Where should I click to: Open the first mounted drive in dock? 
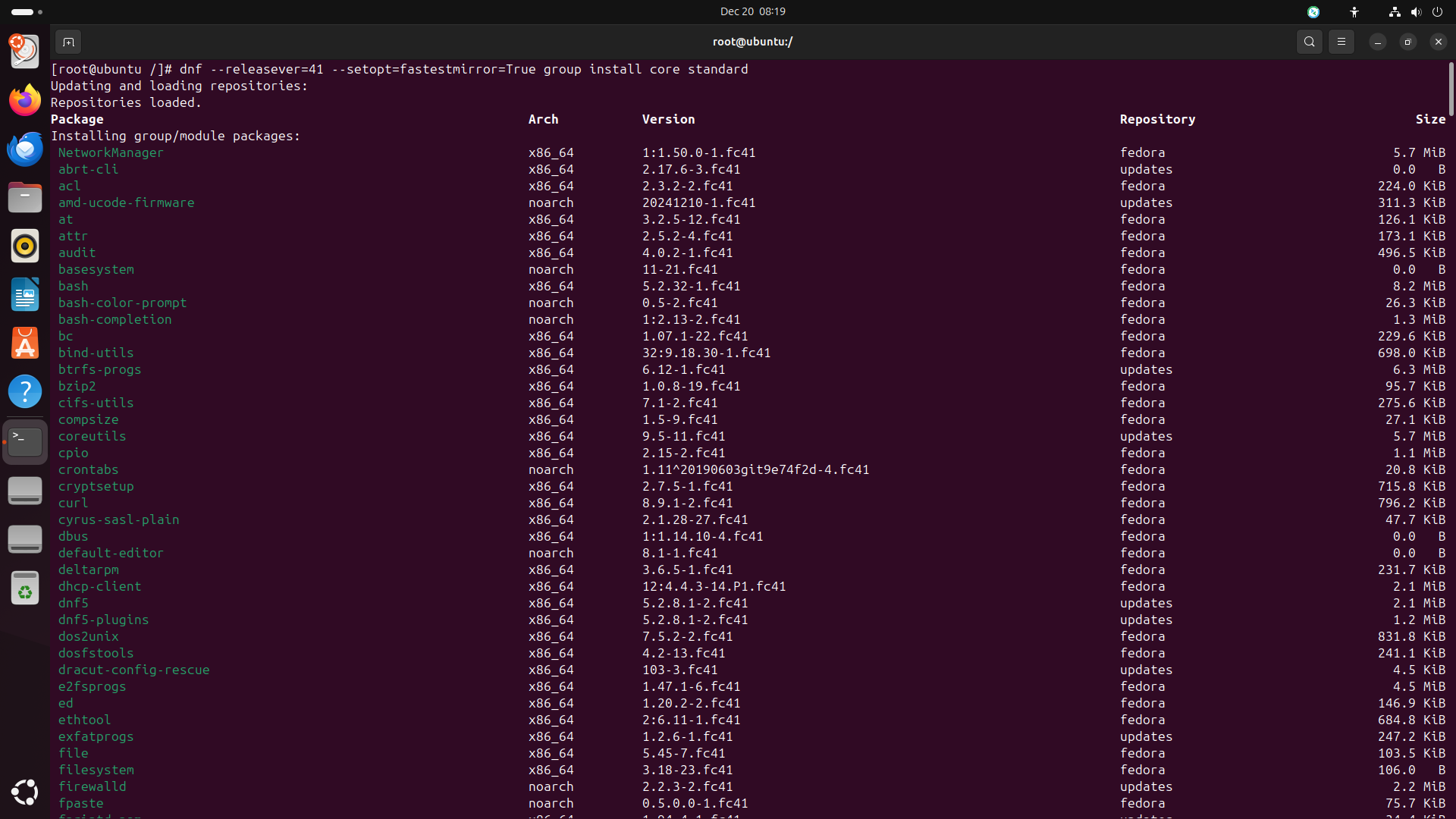[25, 491]
